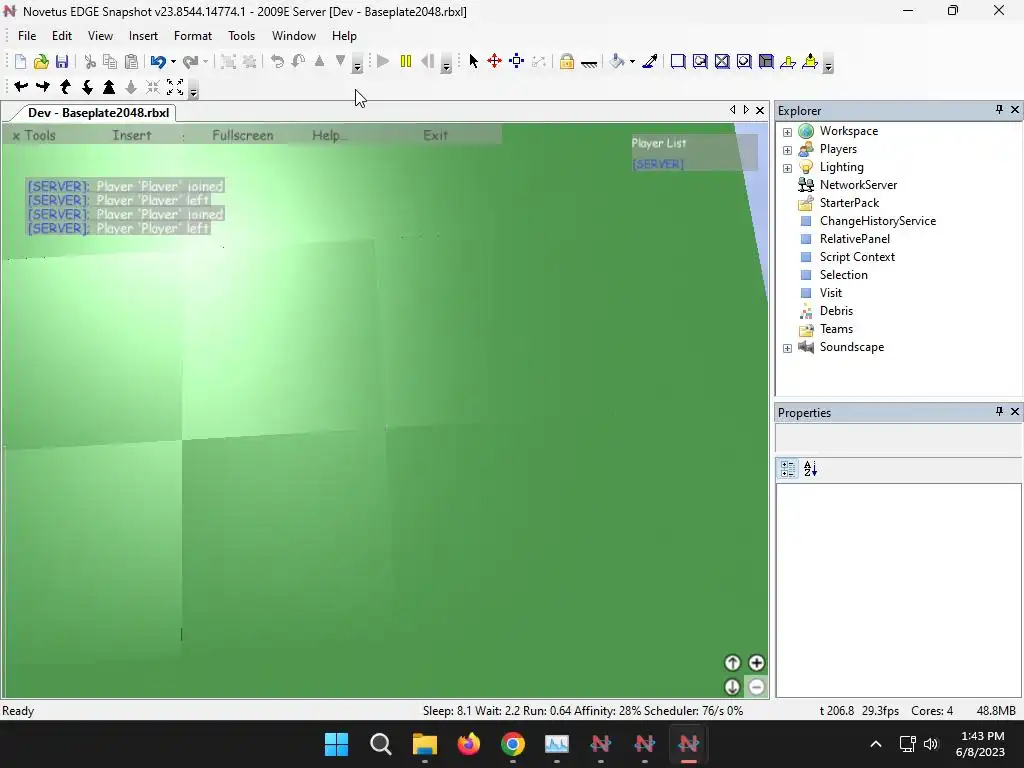
Task: Expand the Lighting node
Action: pyautogui.click(x=788, y=168)
